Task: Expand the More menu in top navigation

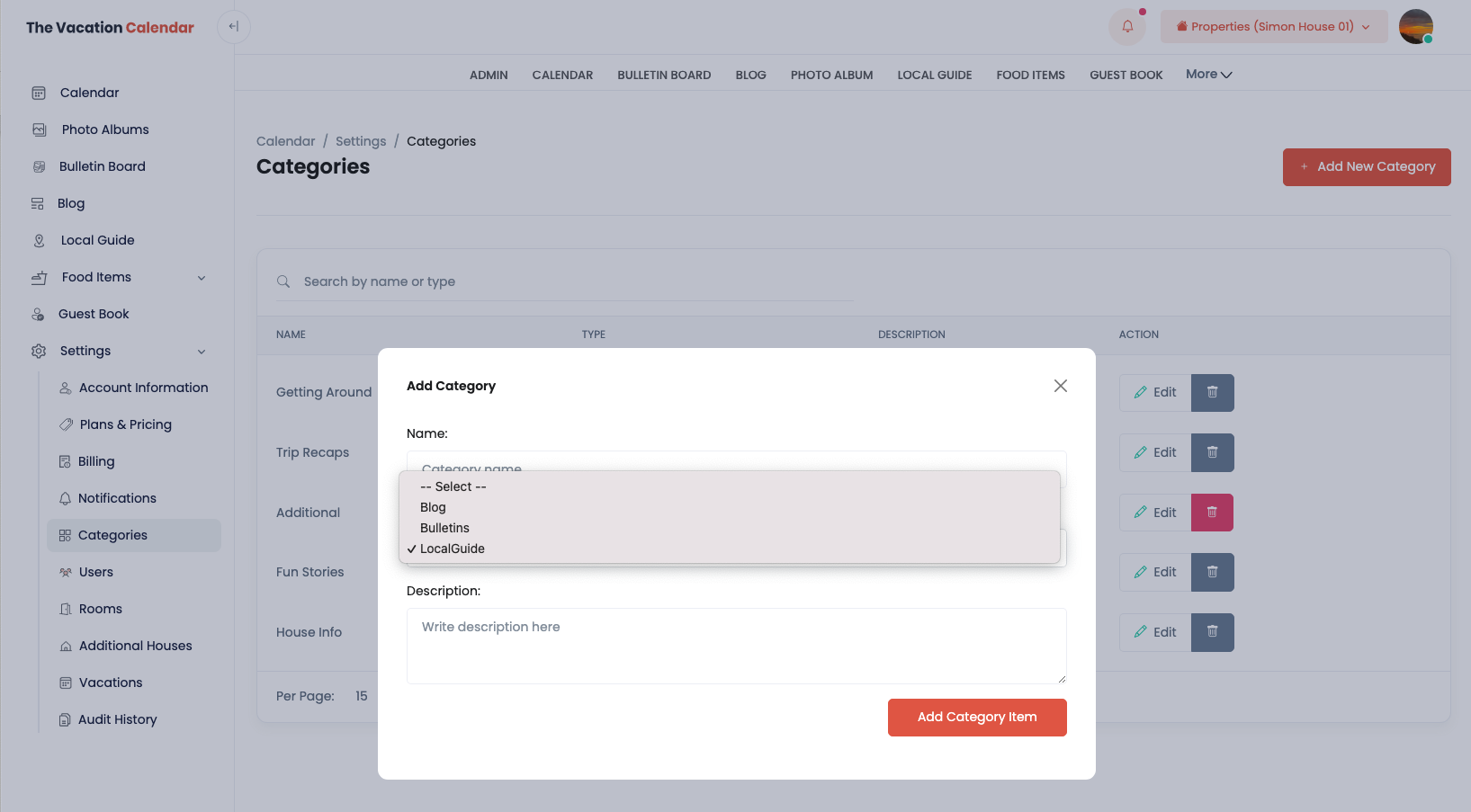Action: [x=1208, y=75]
